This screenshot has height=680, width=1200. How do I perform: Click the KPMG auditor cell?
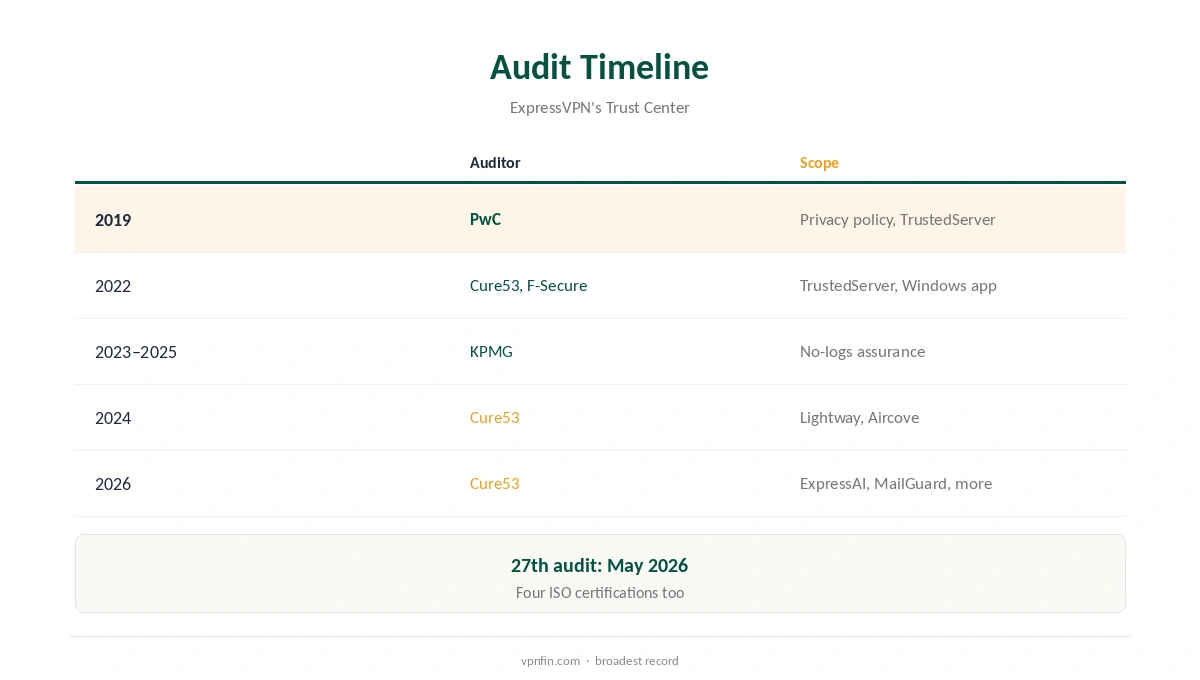491,351
